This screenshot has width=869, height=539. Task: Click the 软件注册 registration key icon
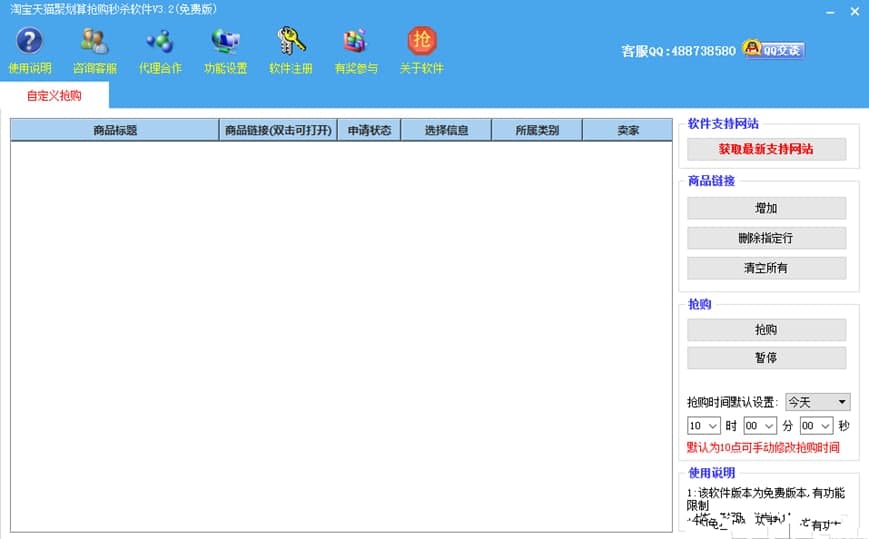point(291,43)
